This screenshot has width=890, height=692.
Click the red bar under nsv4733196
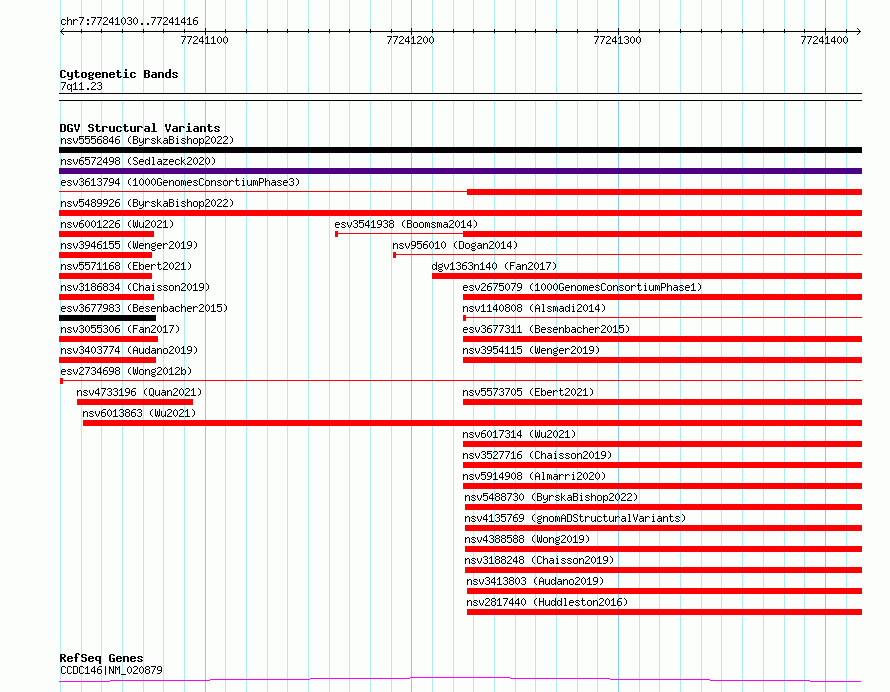pos(135,402)
